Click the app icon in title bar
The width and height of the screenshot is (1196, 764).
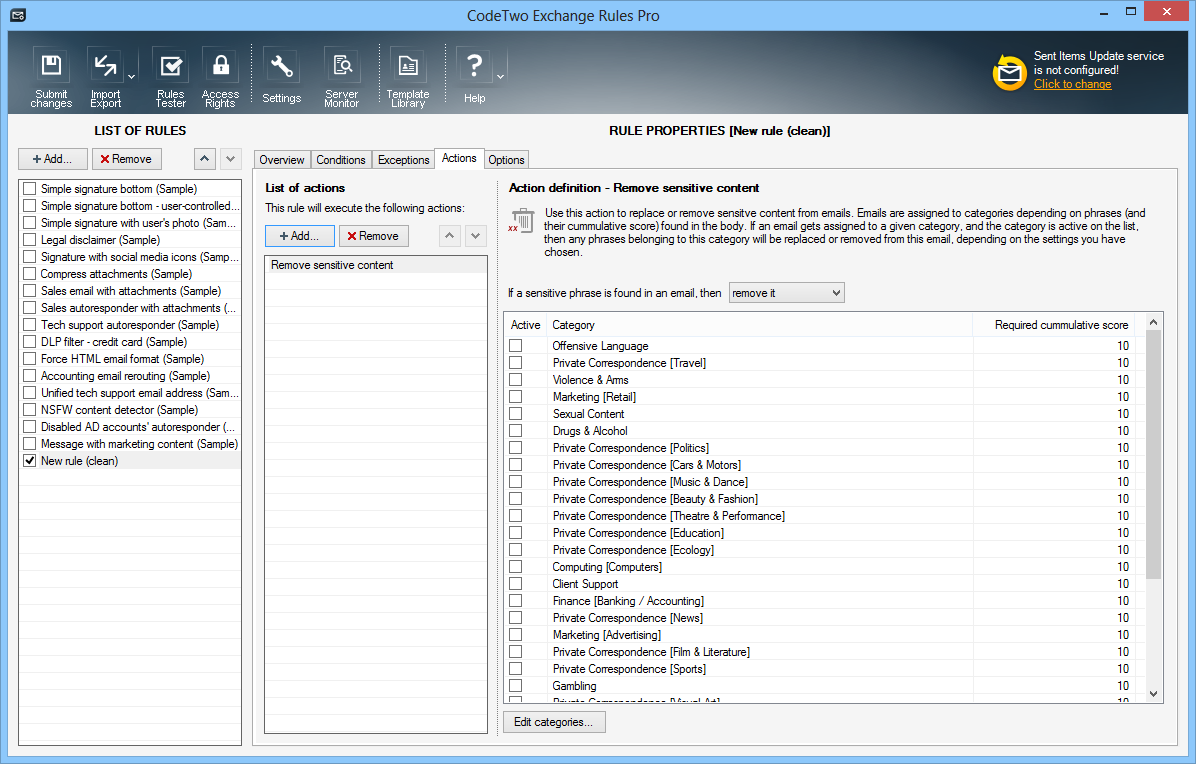[x=18, y=14]
